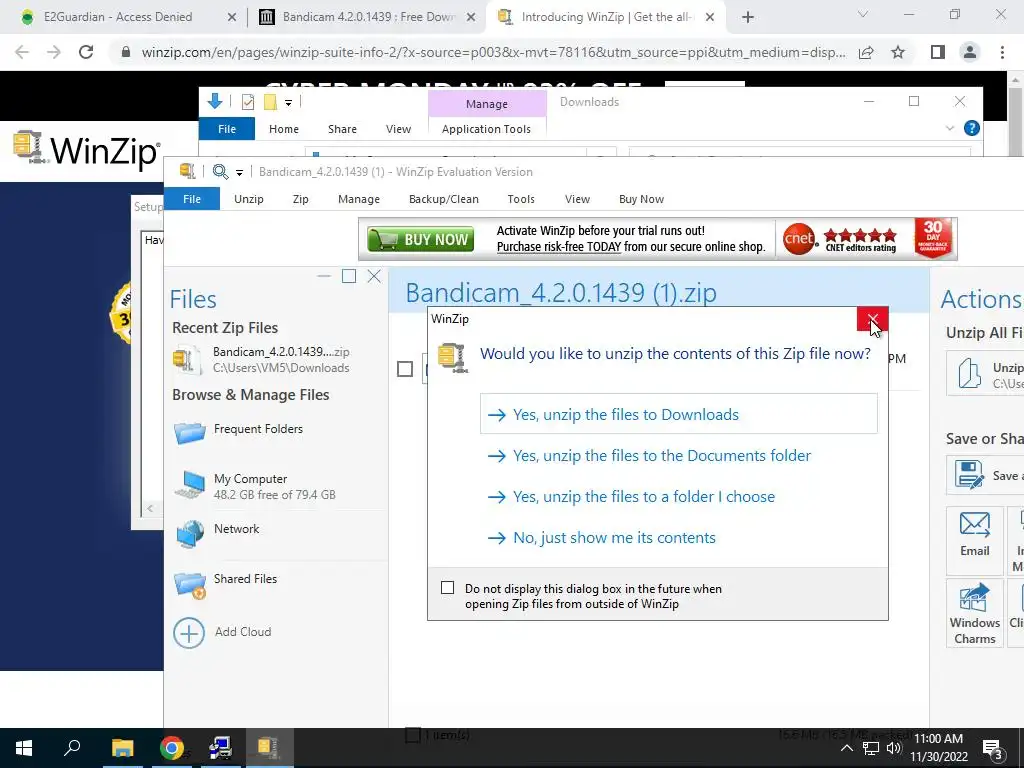This screenshot has width=1024, height=768.
Task: Bookmark this page with star icon
Action: 898,52
